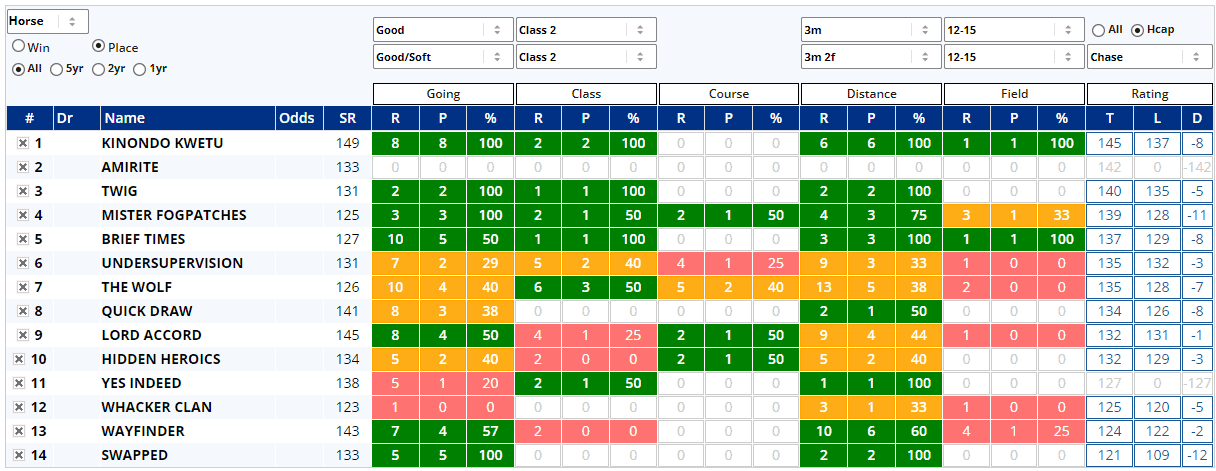1216x471 pixels.
Task: Remove Kinondo Kwetu using its X icon
Action: click(x=22, y=144)
